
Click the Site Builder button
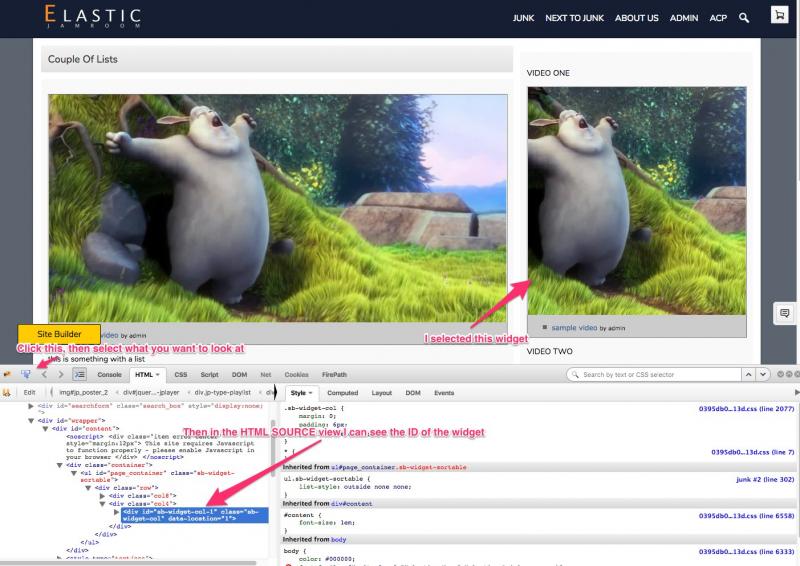point(59,332)
